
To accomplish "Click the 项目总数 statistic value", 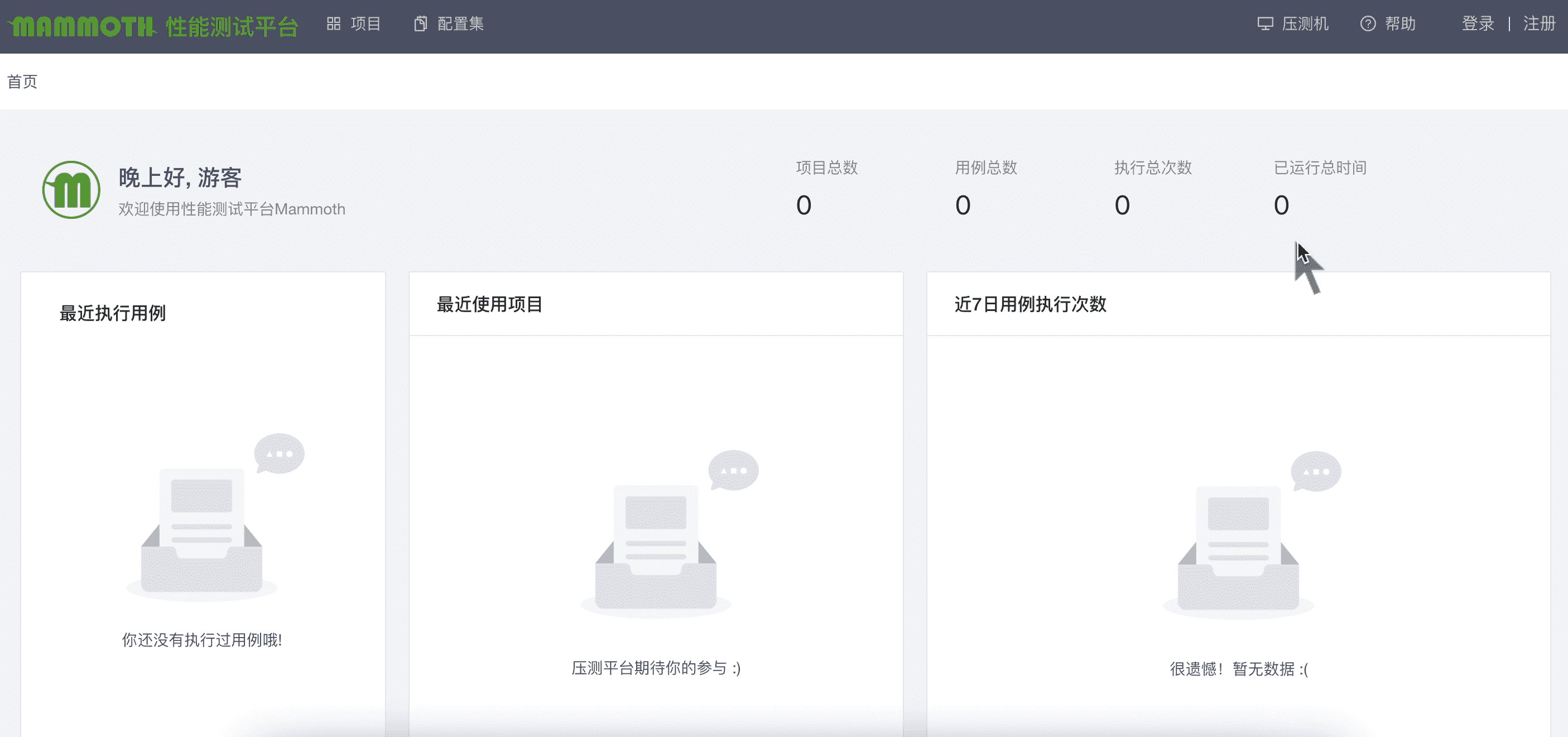I will click(x=804, y=205).
